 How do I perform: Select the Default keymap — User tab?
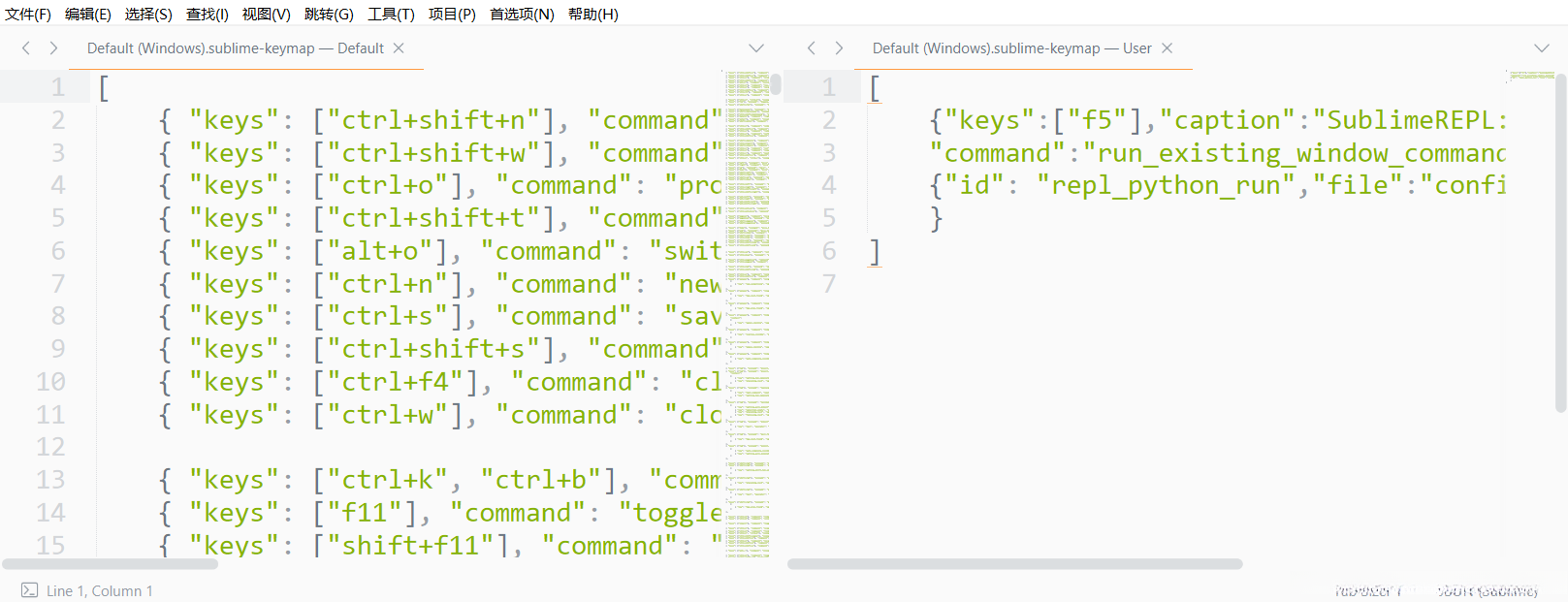point(1011,48)
